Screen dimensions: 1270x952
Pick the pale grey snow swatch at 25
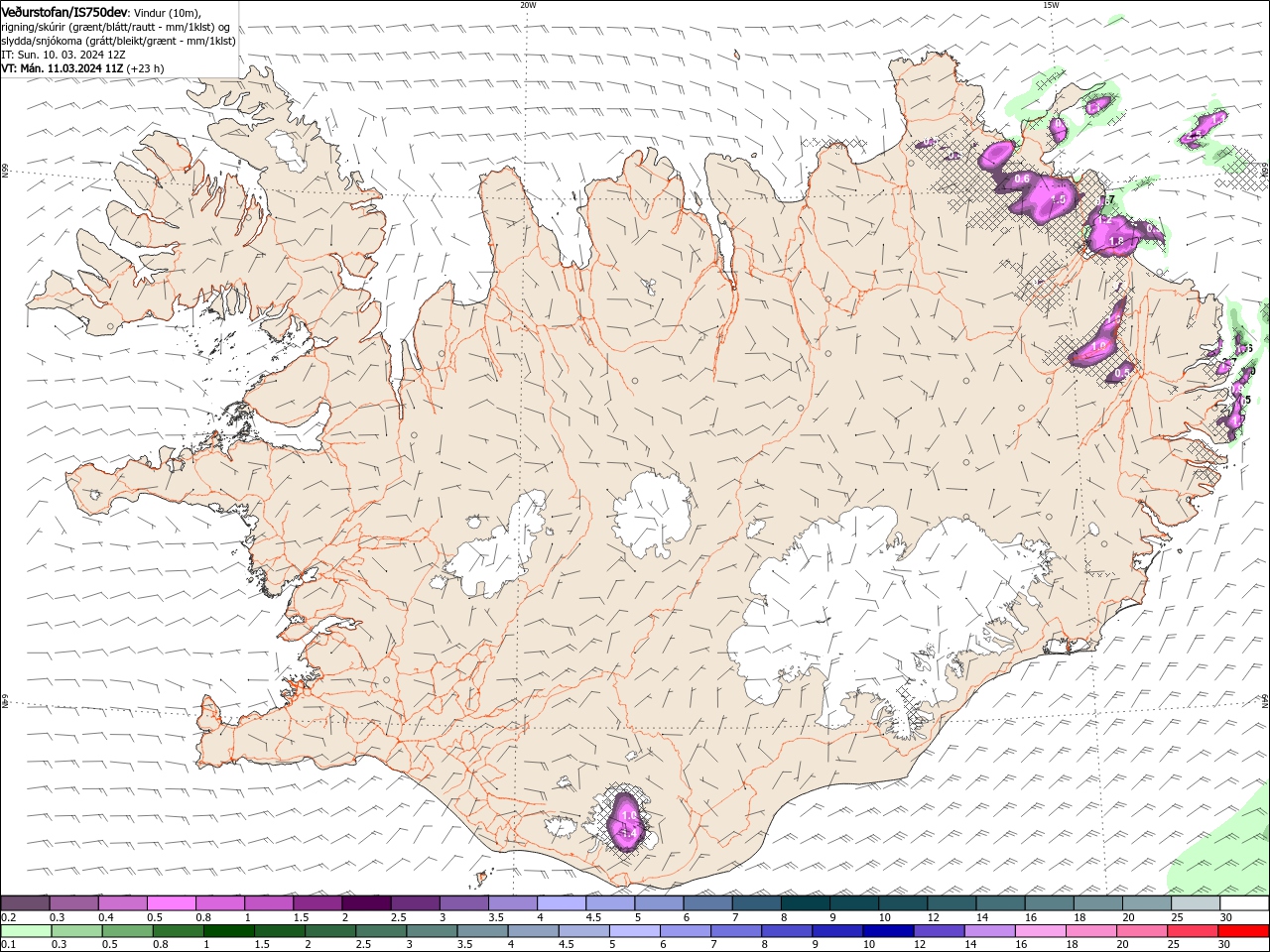(1196, 903)
